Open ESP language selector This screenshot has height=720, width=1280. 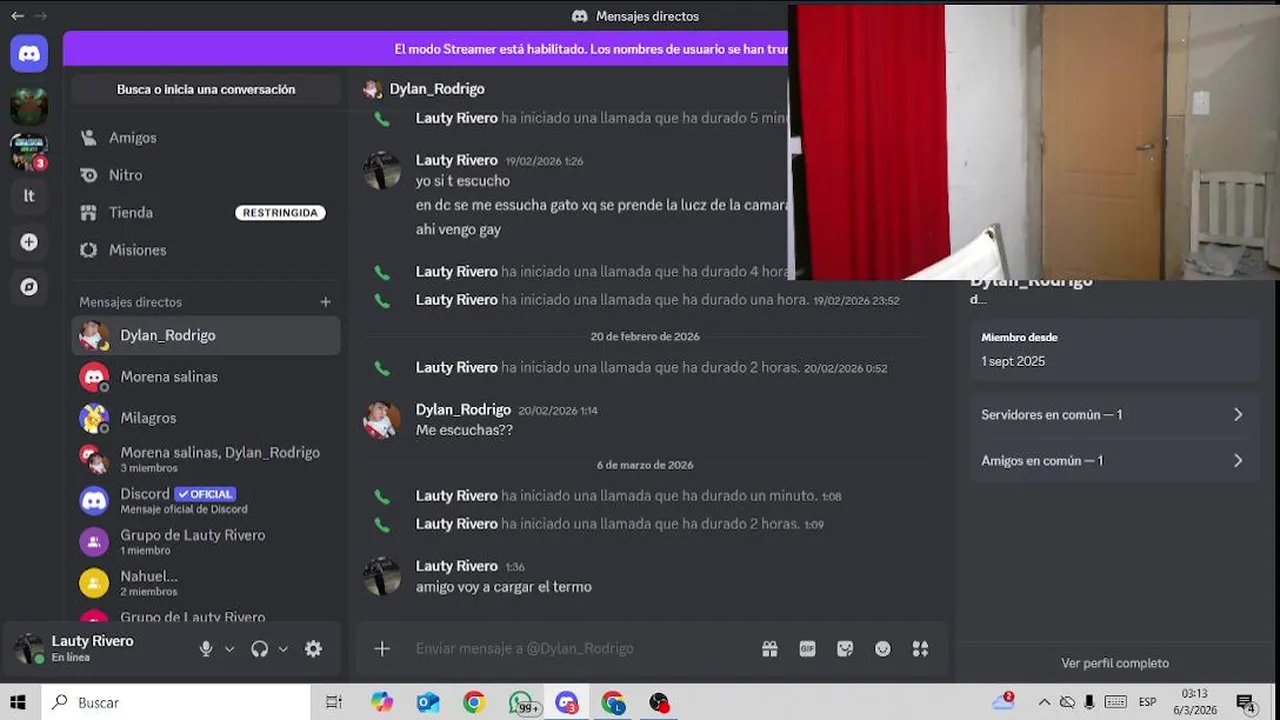[x=1147, y=702]
